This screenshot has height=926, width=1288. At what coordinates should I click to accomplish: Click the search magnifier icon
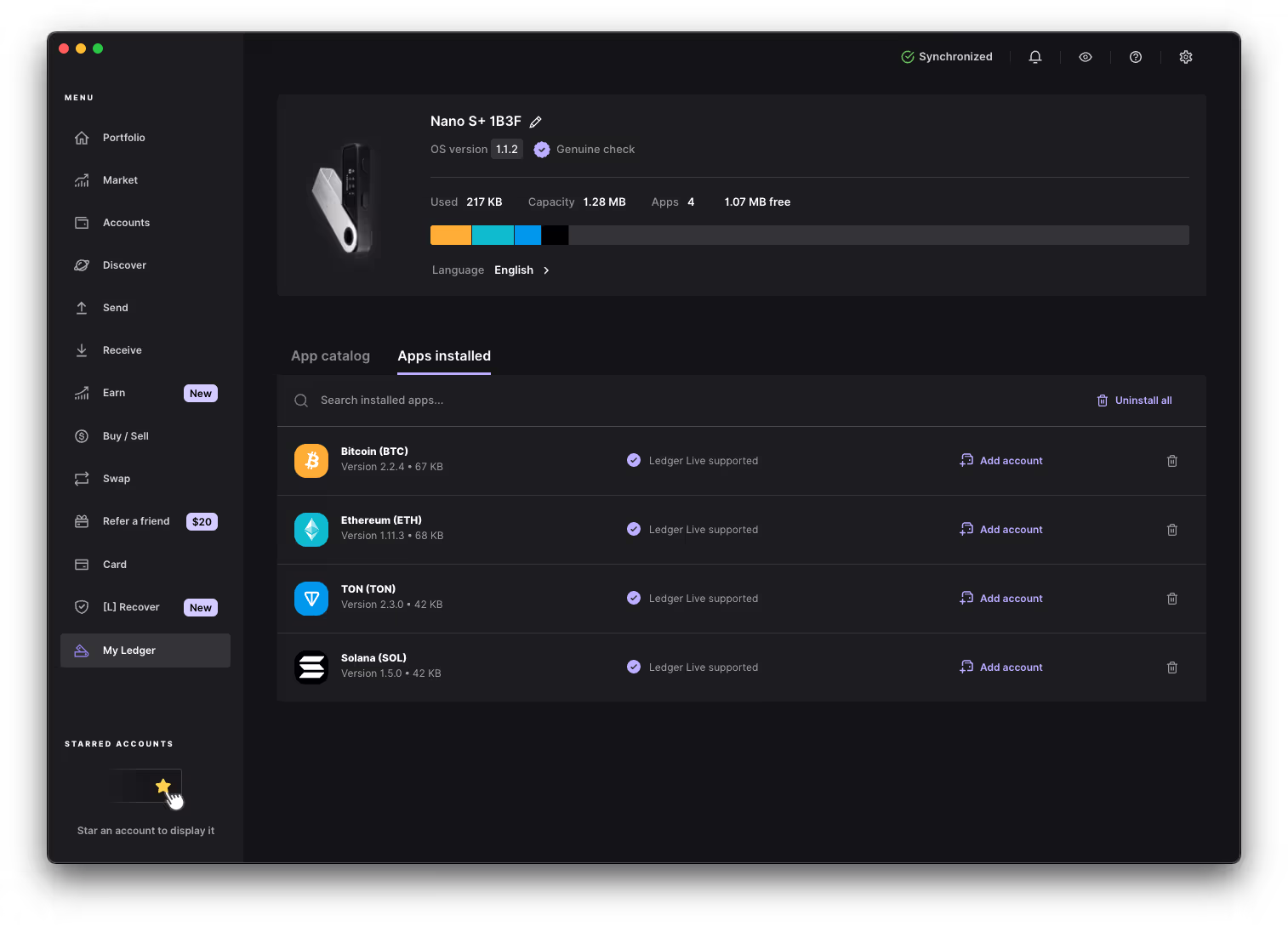coord(301,401)
